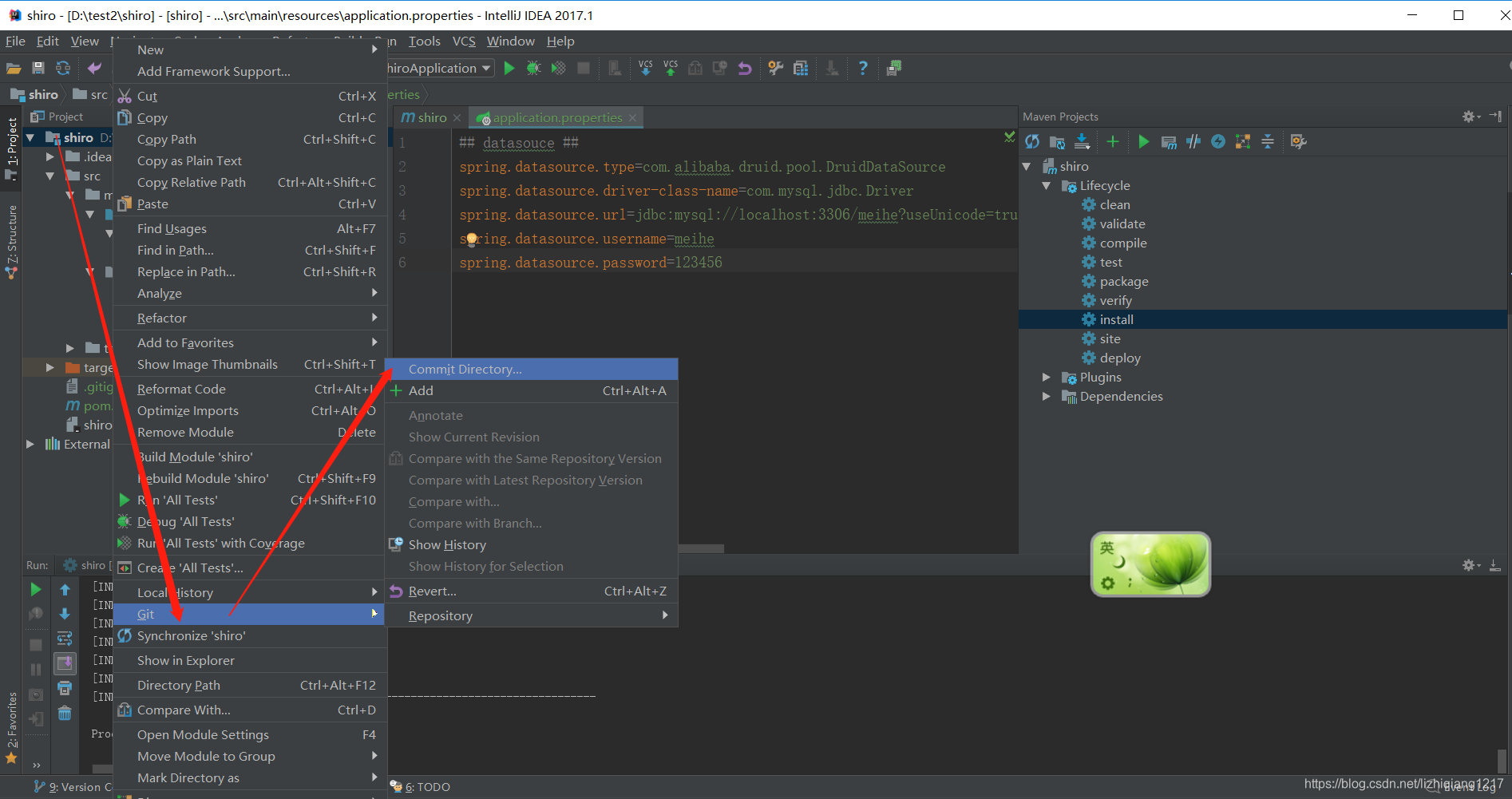Collapse the shiro project root node

(30, 138)
